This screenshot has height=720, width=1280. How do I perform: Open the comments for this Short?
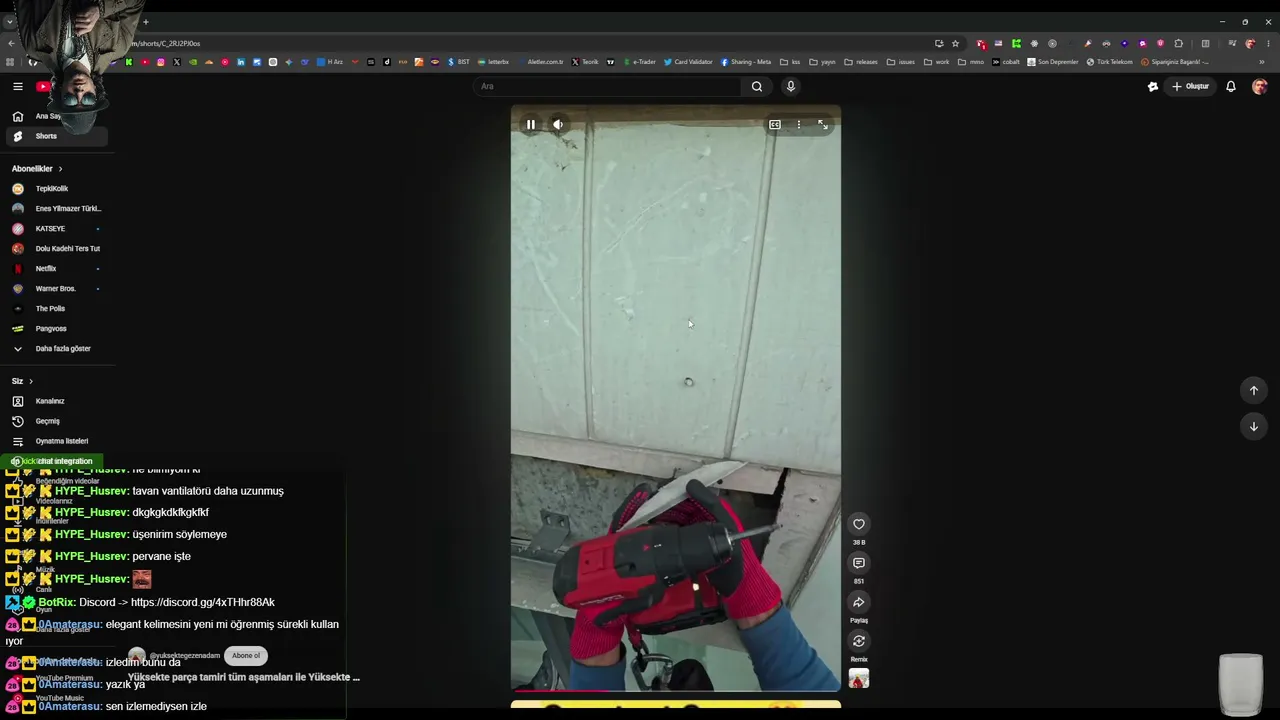858,563
